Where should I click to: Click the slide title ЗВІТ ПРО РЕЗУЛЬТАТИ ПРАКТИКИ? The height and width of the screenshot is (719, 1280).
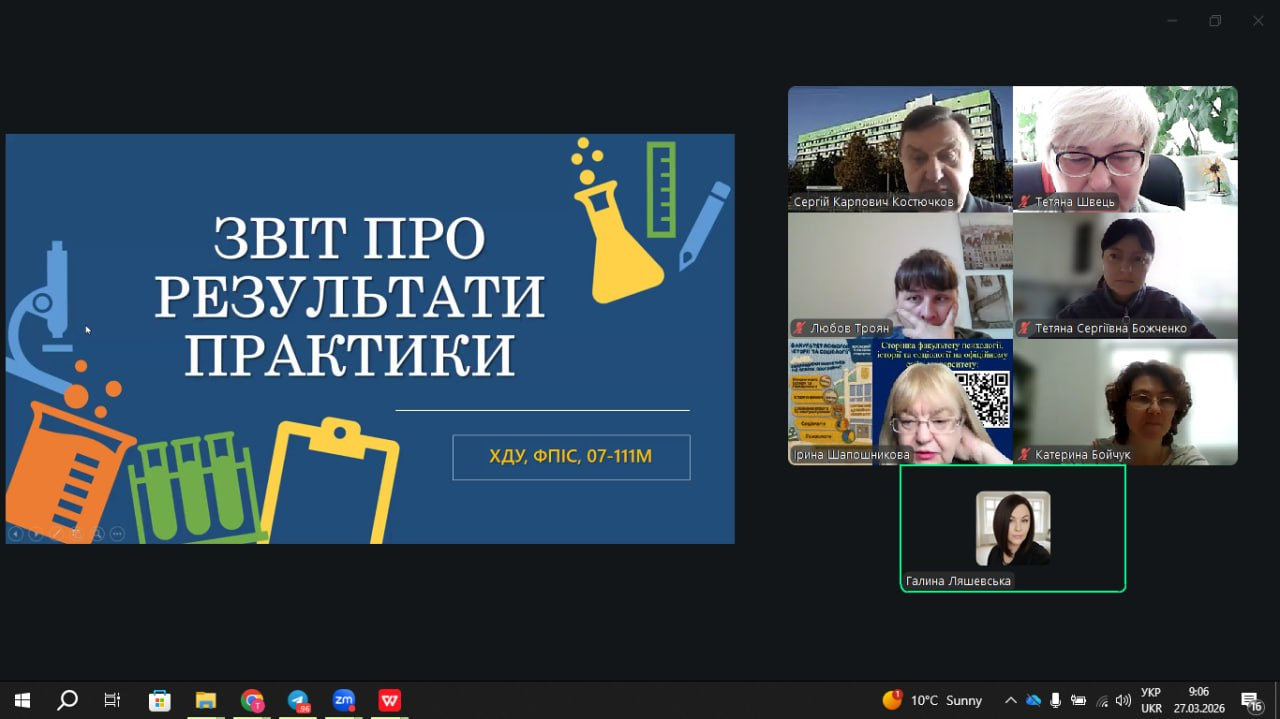[x=350, y=296]
